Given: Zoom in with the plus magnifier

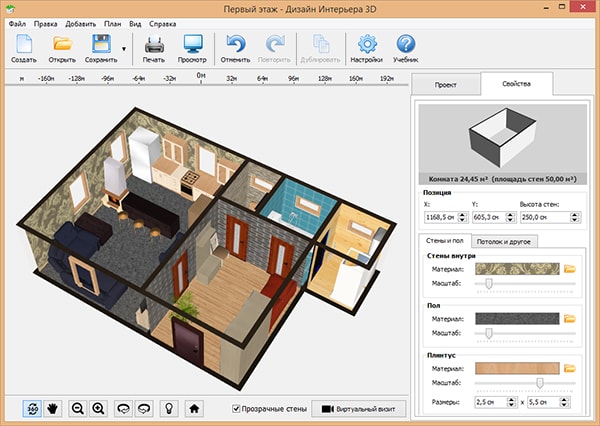Looking at the screenshot, I should click(x=99, y=408).
